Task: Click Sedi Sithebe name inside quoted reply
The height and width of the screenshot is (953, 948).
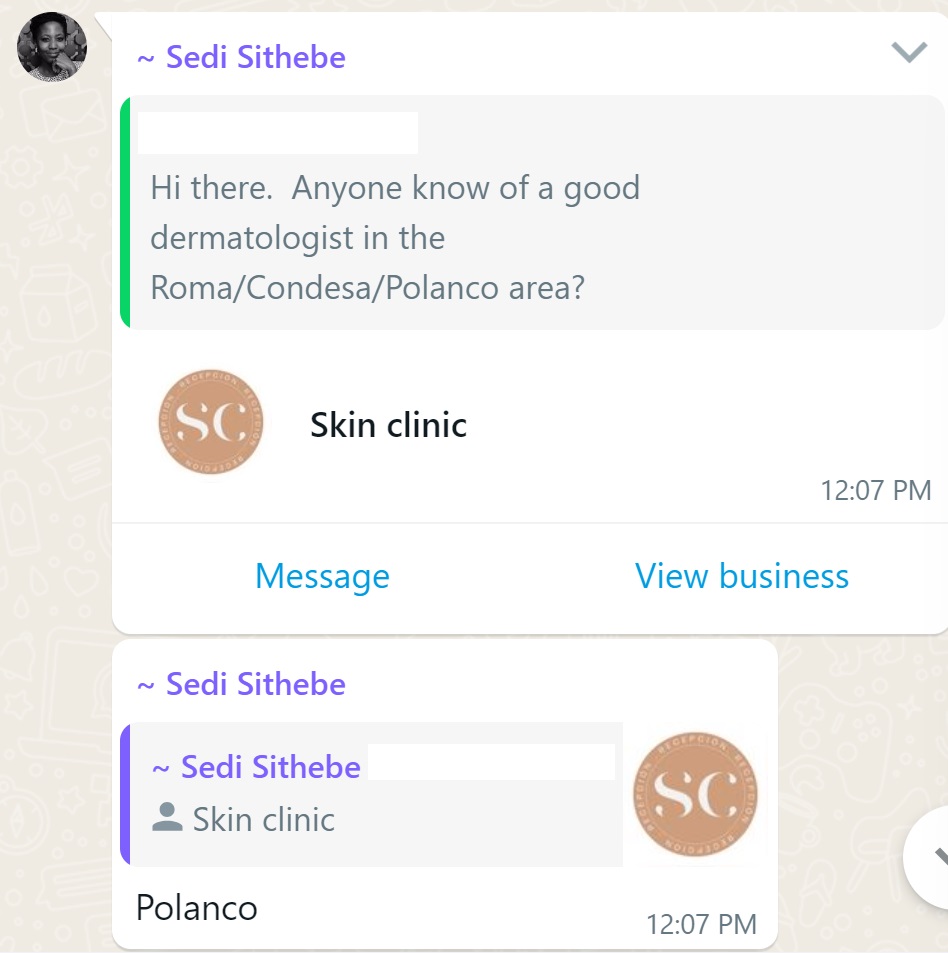Action: pos(256,766)
